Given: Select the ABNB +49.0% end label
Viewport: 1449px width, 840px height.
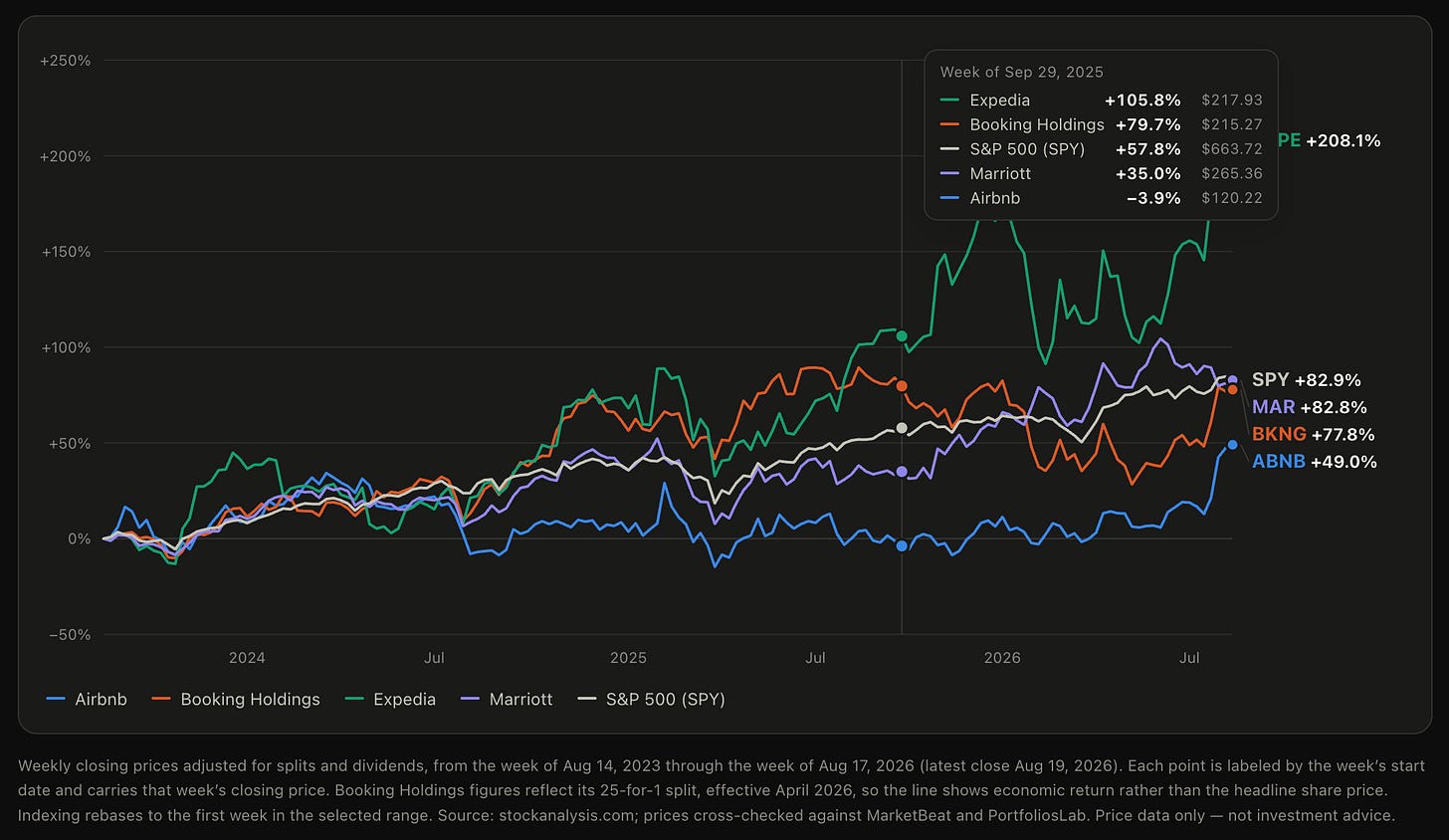Looking at the screenshot, I should click(x=1314, y=461).
